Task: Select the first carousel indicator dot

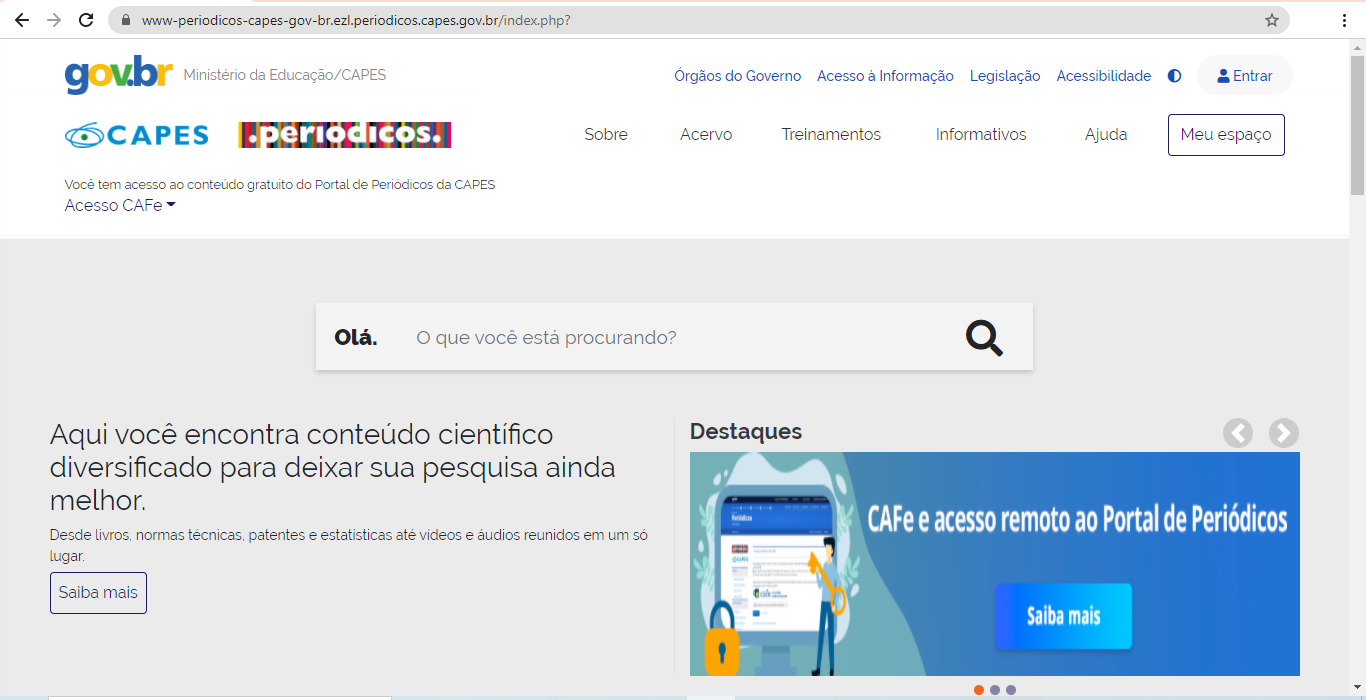Action: point(979,690)
